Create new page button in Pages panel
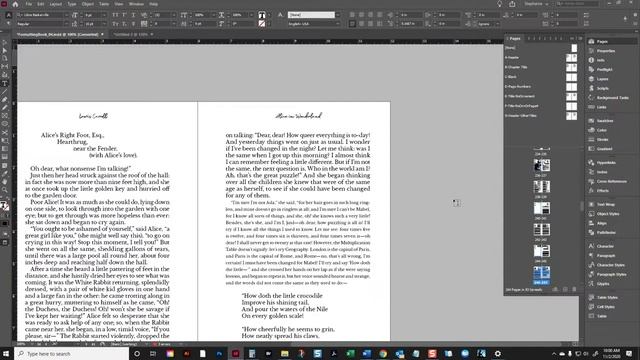 [565, 289]
